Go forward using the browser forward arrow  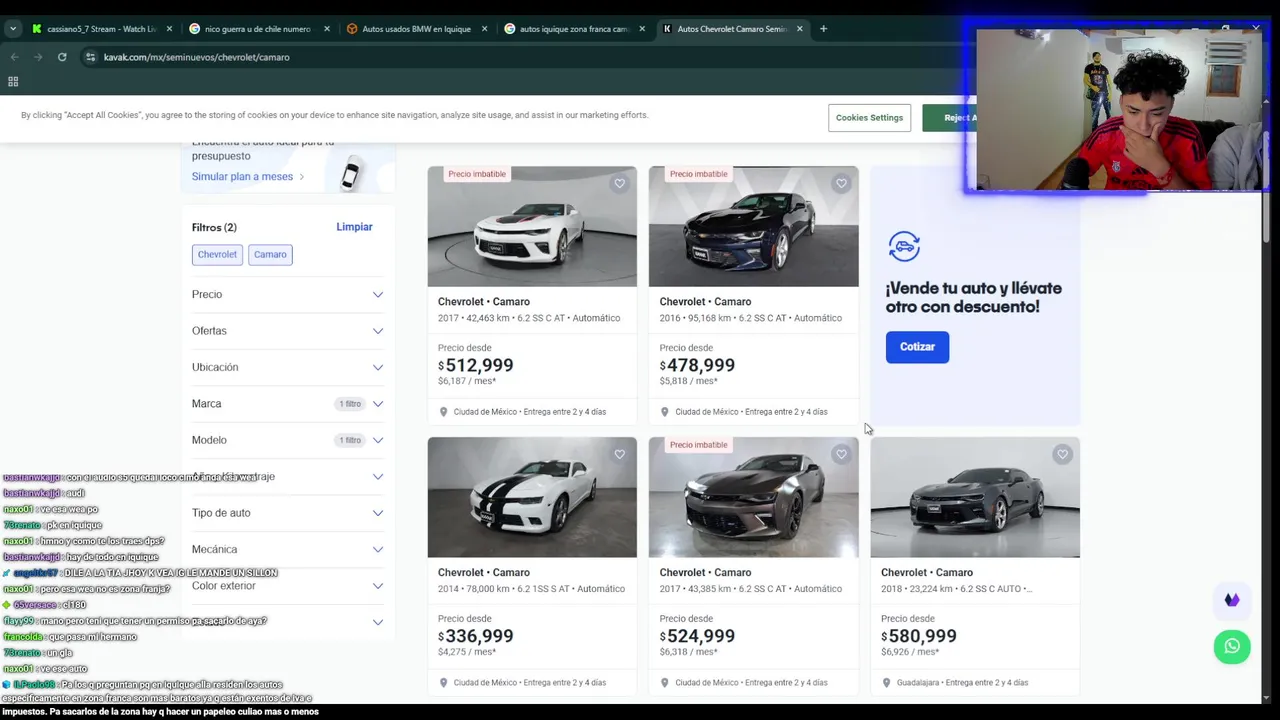(38, 57)
